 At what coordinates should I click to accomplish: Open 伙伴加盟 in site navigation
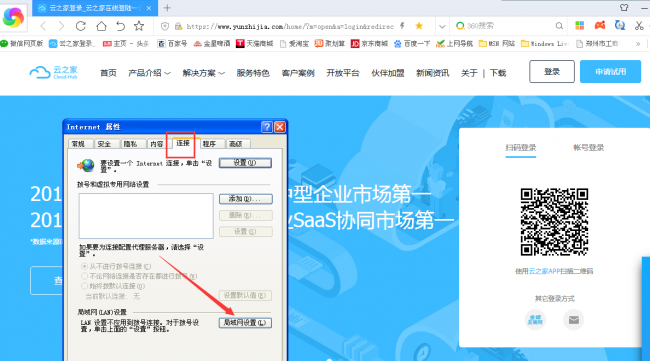388,73
